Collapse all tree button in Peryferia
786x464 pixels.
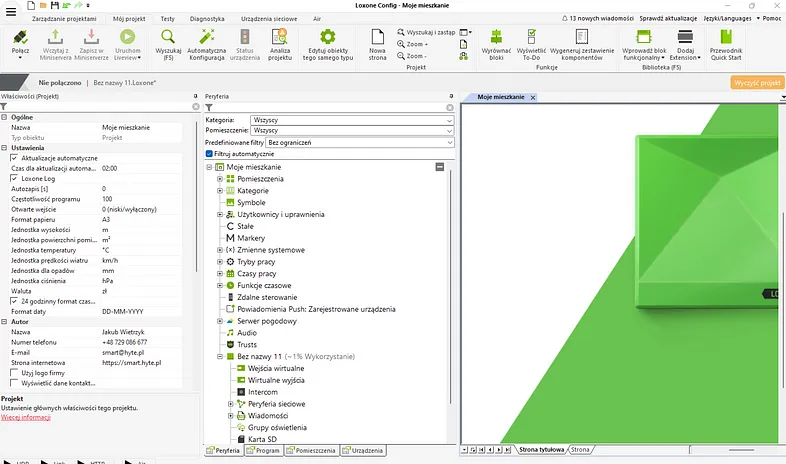pos(440,167)
